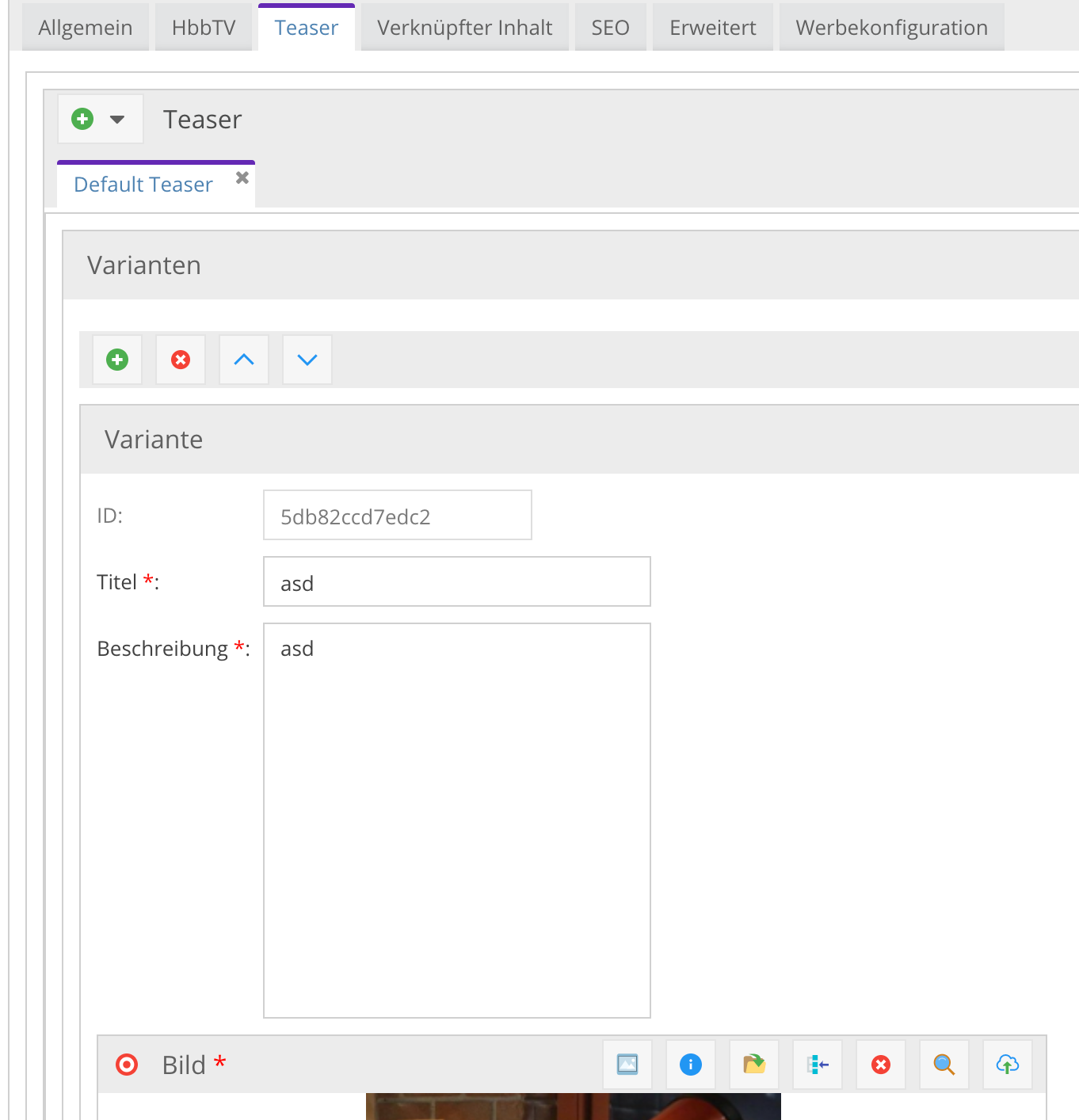Click the image thumbnail below Bild

tap(572, 1109)
